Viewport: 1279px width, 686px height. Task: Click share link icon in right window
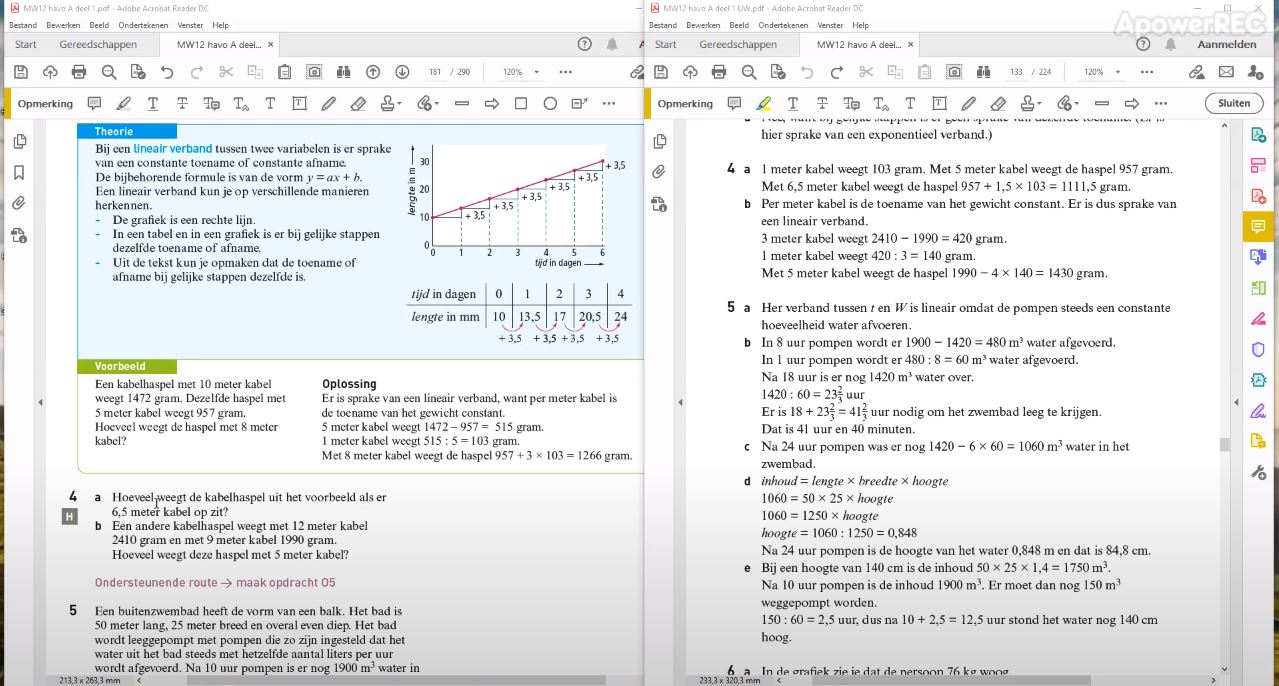coord(1196,72)
